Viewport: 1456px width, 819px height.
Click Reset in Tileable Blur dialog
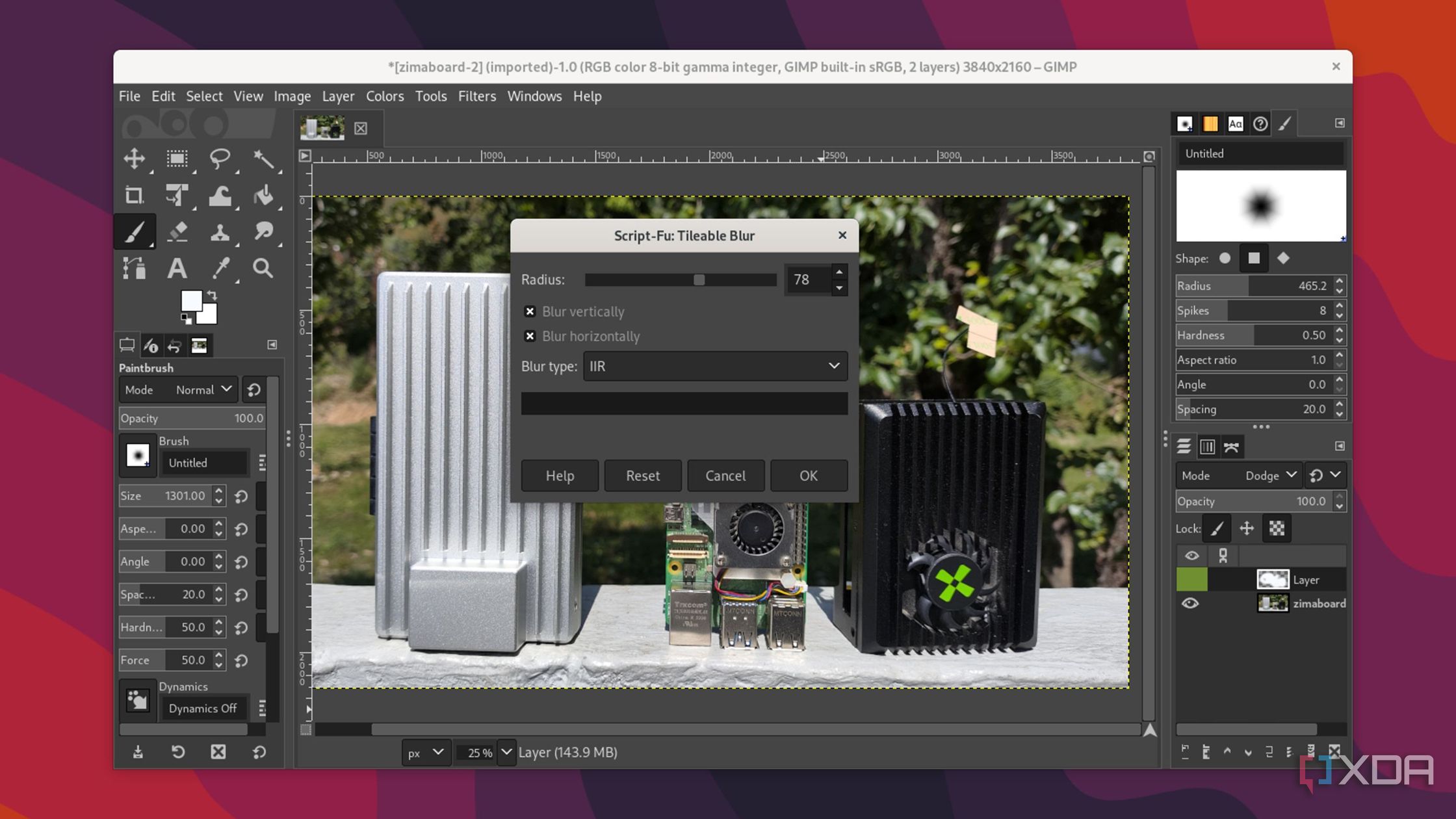(x=643, y=476)
